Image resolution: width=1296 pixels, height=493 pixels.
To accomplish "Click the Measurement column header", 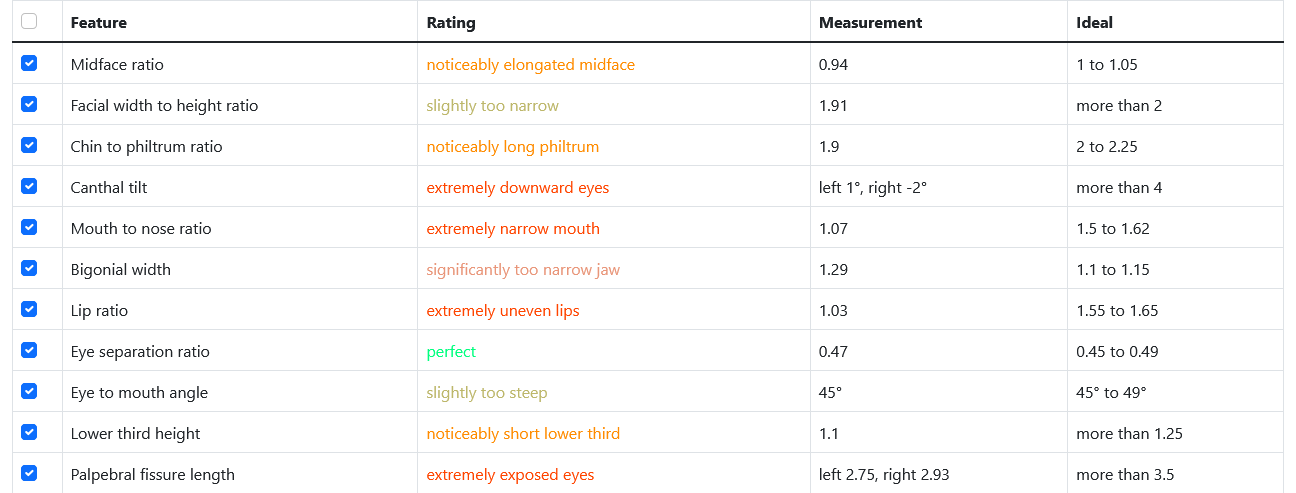I will [870, 22].
